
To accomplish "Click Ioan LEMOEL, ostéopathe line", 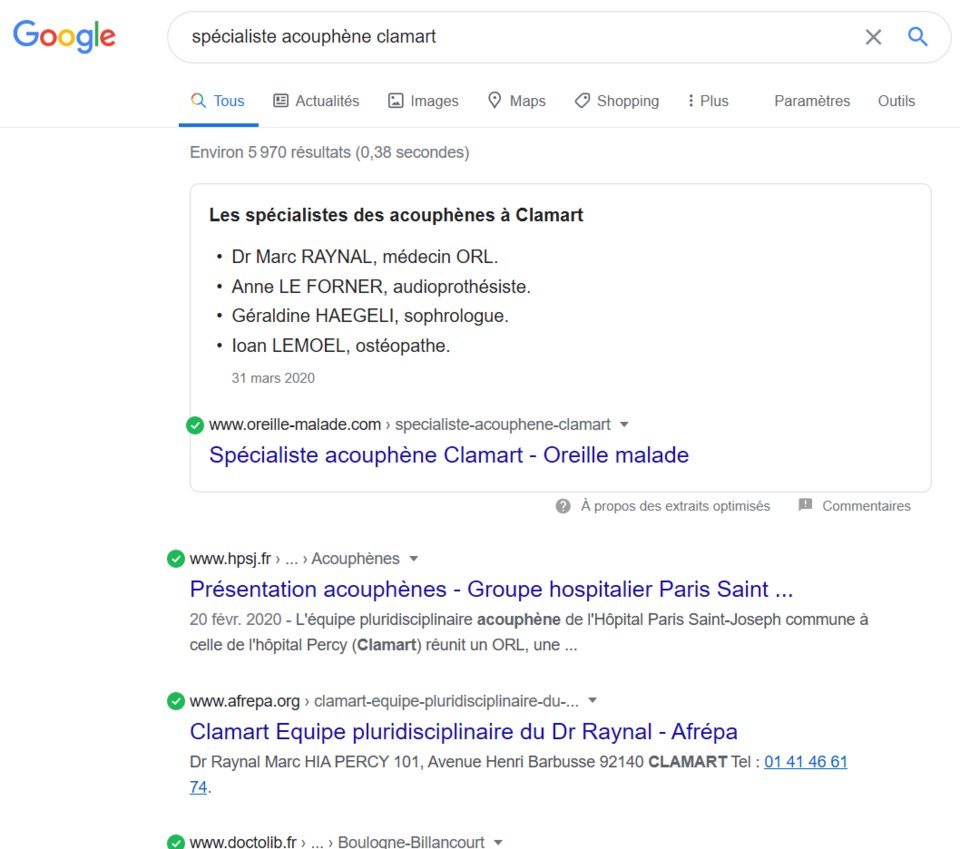I will pos(340,346).
